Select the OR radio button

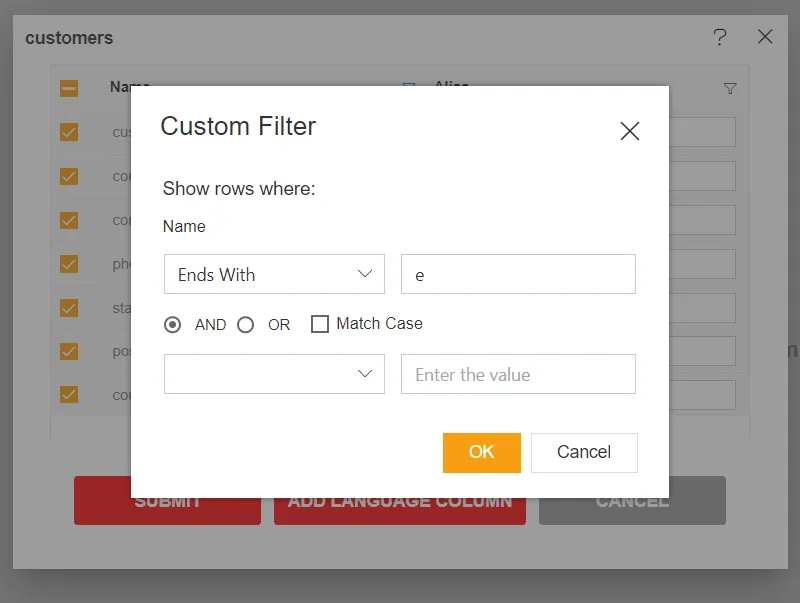click(x=246, y=324)
